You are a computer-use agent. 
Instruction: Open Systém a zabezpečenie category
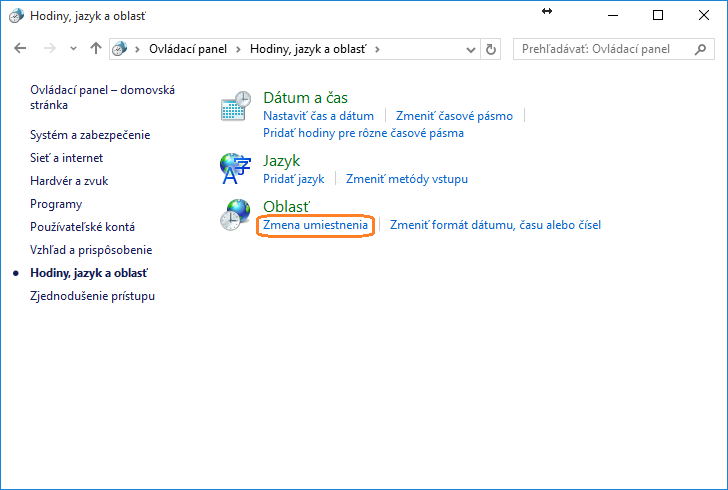pyautogui.click(x=90, y=135)
